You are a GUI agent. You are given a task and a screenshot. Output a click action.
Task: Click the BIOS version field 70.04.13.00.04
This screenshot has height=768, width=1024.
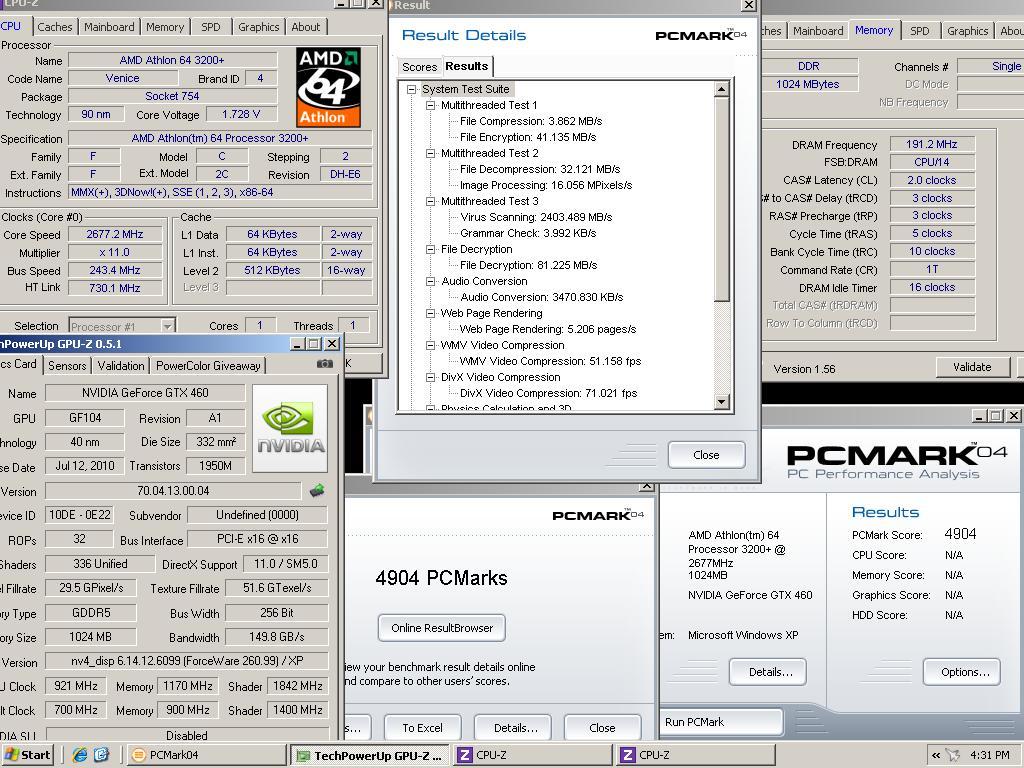(173, 490)
